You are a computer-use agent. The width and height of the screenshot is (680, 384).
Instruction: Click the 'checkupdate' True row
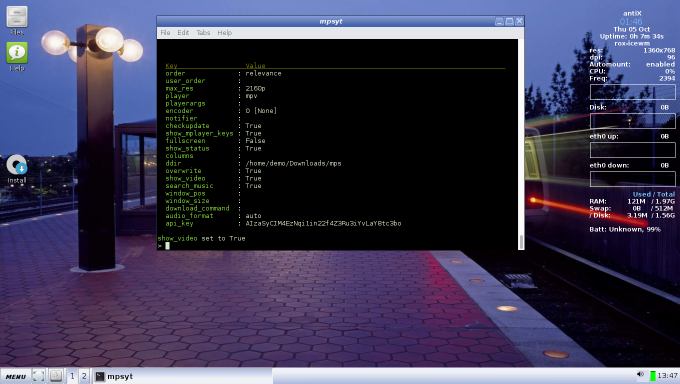213,125
